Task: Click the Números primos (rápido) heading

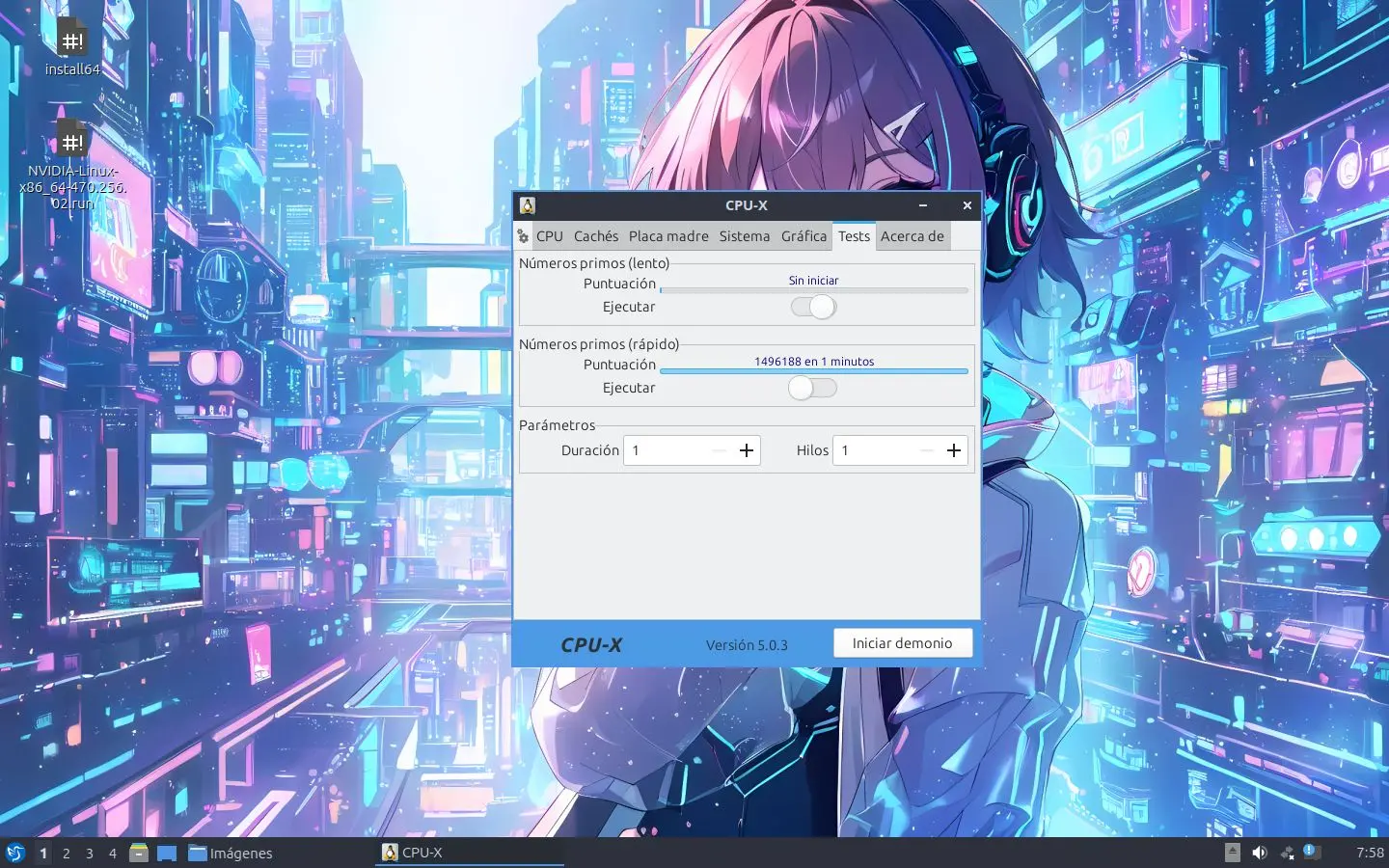Action: tap(599, 344)
